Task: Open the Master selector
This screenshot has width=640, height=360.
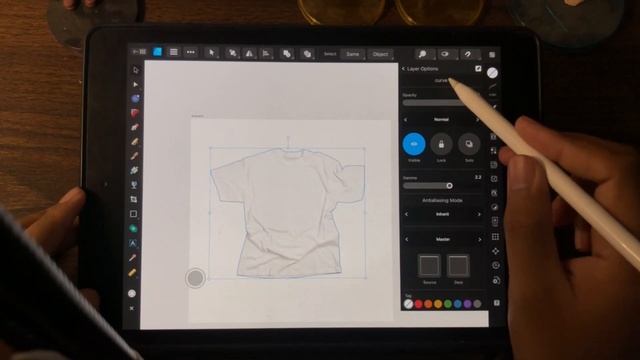Action: (443, 240)
